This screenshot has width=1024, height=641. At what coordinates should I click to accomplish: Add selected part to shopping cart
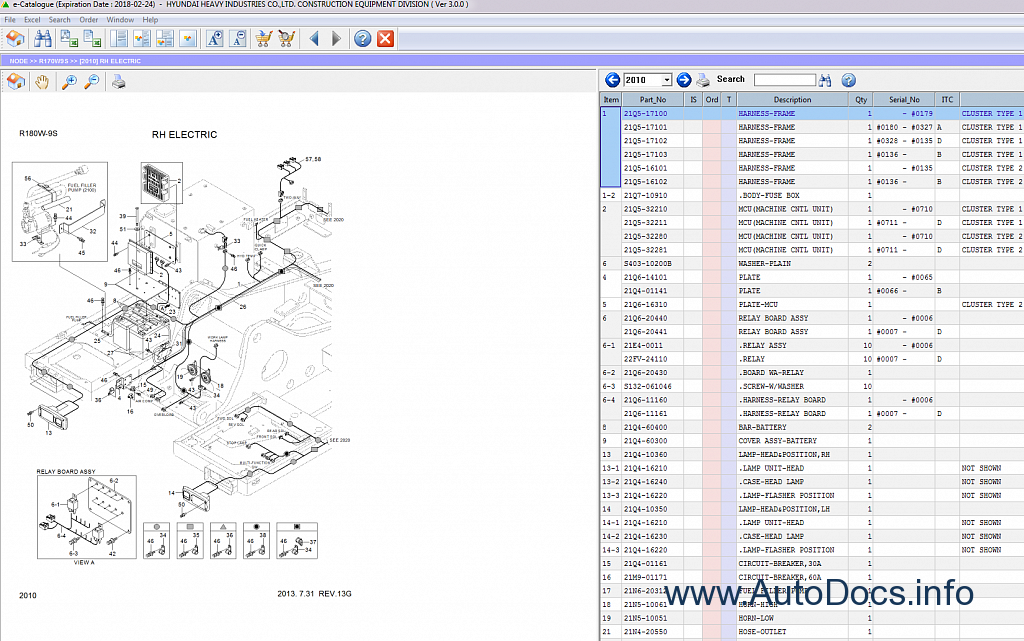[264, 39]
